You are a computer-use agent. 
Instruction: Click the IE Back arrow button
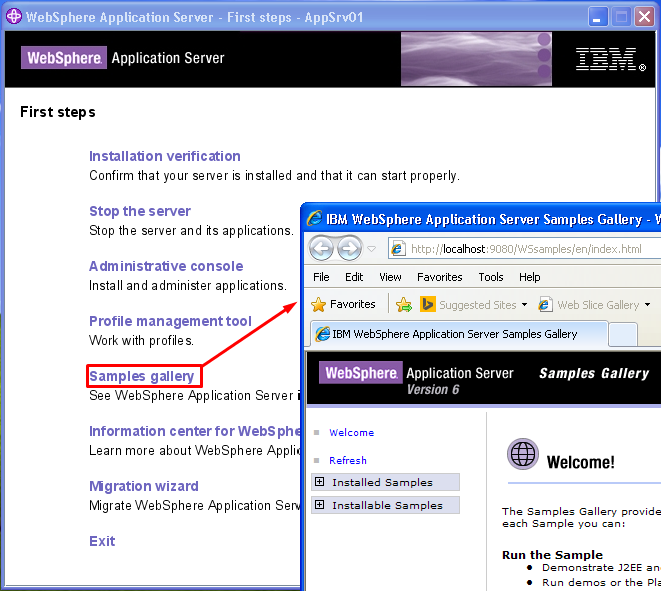(x=322, y=249)
